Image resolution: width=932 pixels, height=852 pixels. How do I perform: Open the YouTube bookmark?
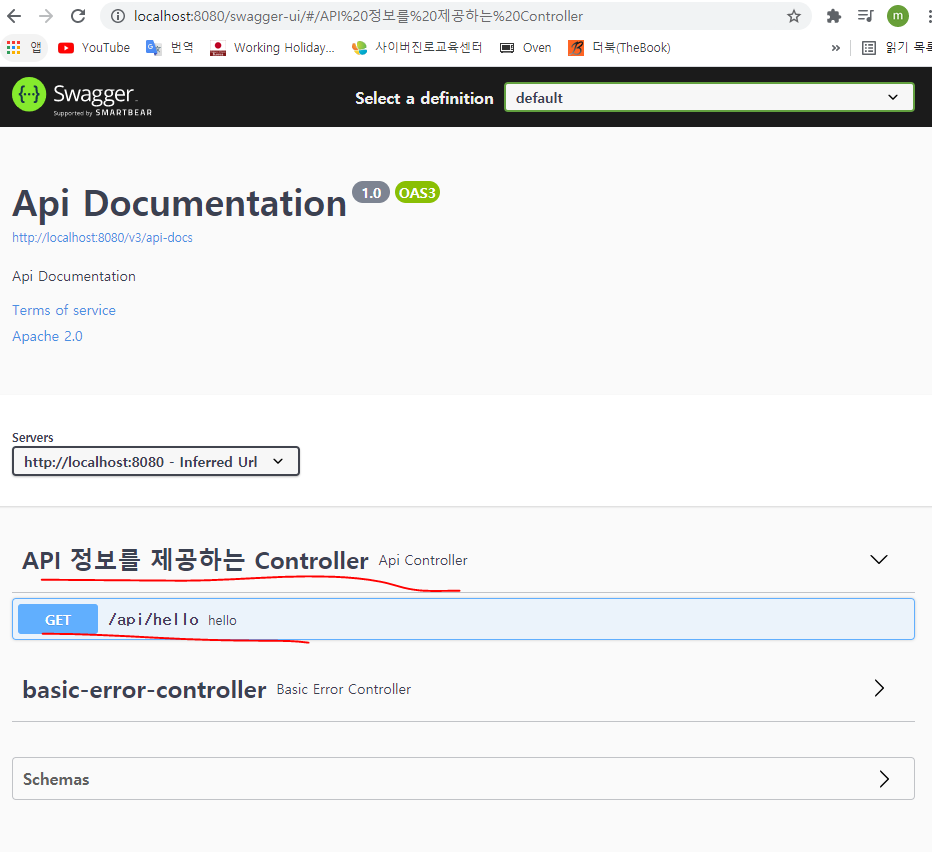click(x=93, y=47)
